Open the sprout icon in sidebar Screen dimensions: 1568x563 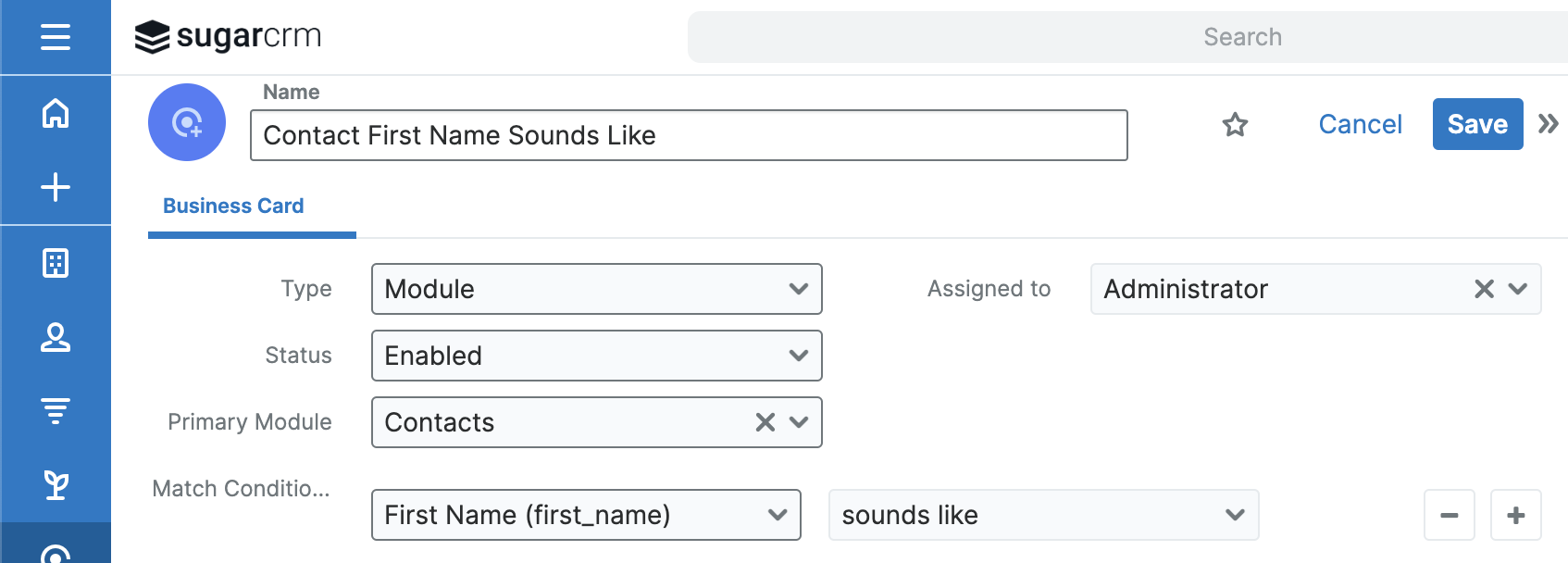(x=56, y=484)
